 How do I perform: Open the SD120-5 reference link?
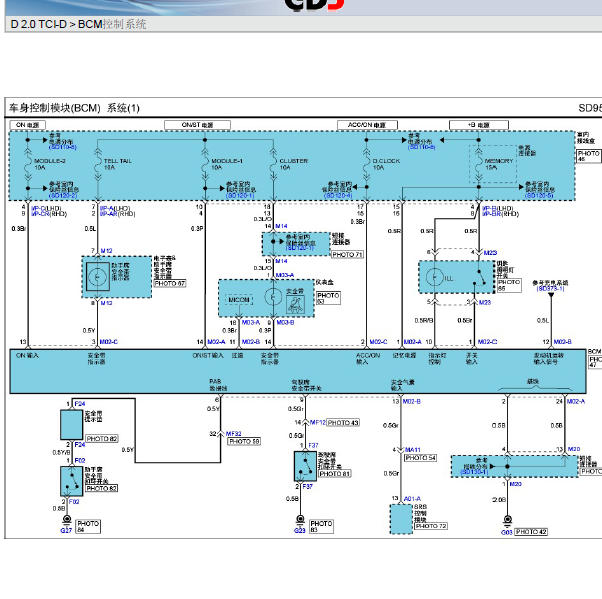[x=539, y=196]
